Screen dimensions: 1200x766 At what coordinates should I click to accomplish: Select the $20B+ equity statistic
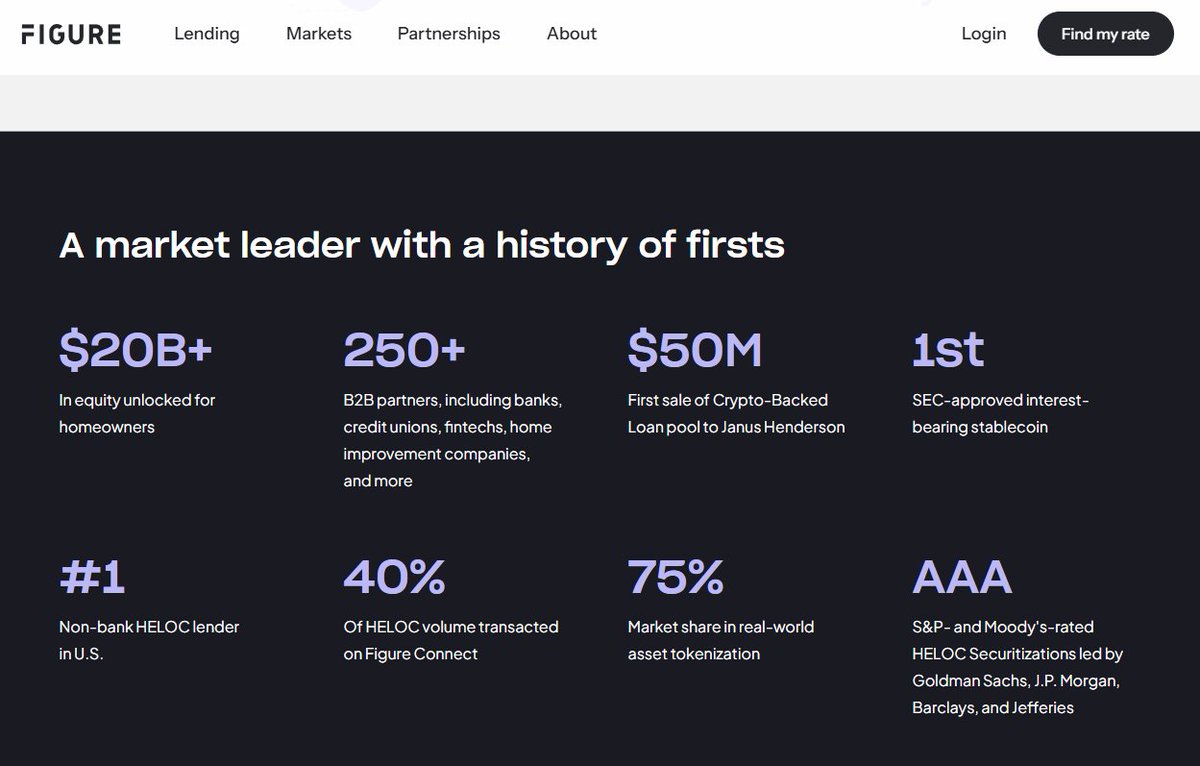136,350
